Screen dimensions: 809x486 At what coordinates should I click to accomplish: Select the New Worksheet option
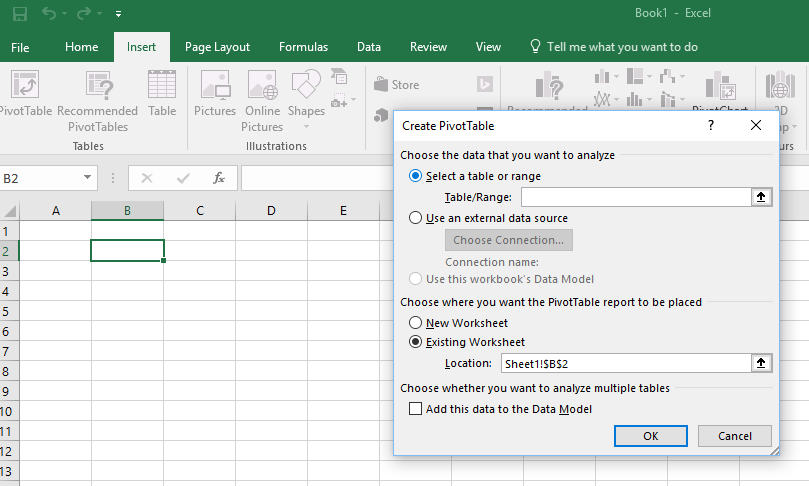416,323
